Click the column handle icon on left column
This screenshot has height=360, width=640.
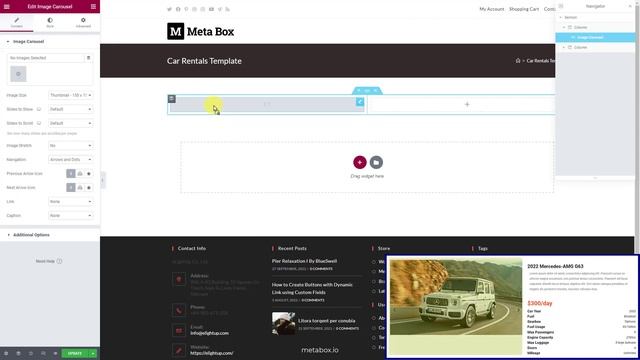point(171,99)
